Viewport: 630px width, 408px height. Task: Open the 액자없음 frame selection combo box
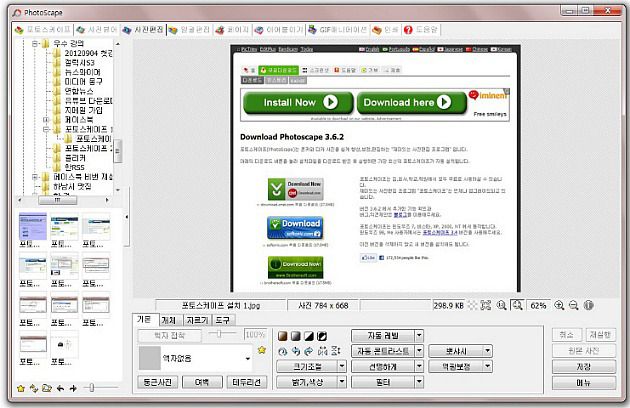tap(195, 358)
